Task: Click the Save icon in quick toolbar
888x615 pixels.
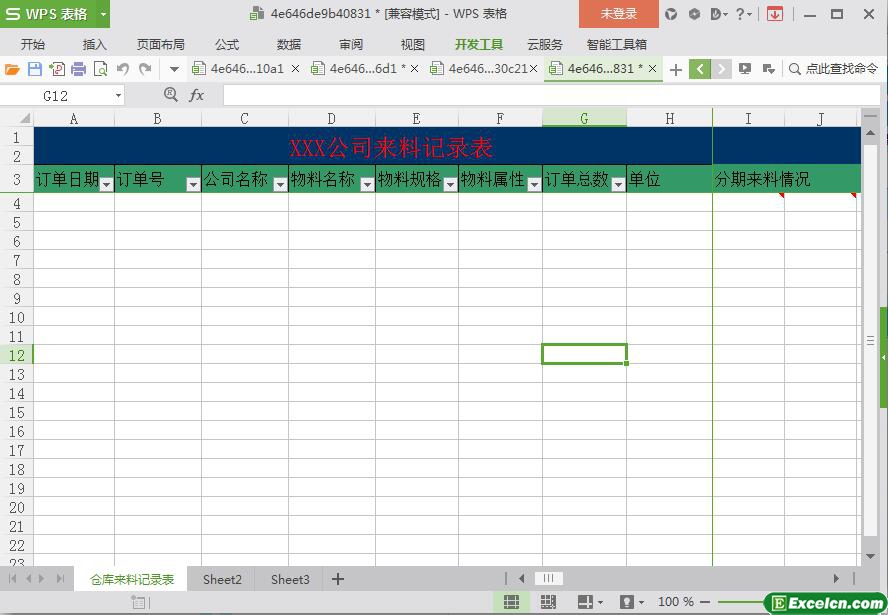Action: 35,69
